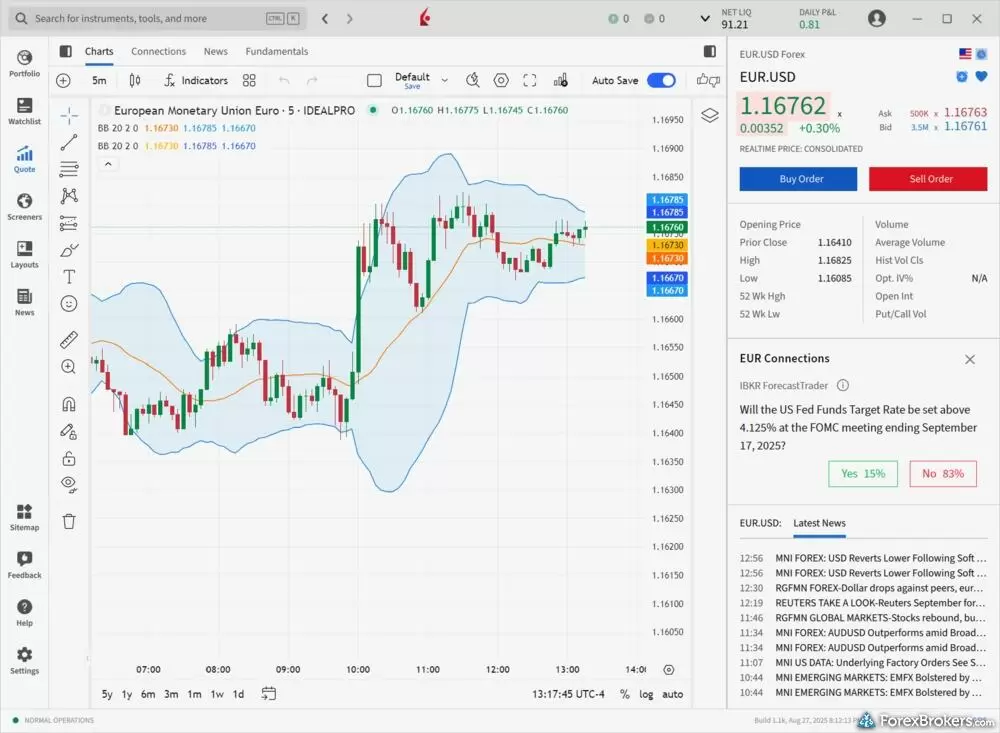Select the pattern drawing tool
This screenshot has width=1000, height=733.
point(69,195)
